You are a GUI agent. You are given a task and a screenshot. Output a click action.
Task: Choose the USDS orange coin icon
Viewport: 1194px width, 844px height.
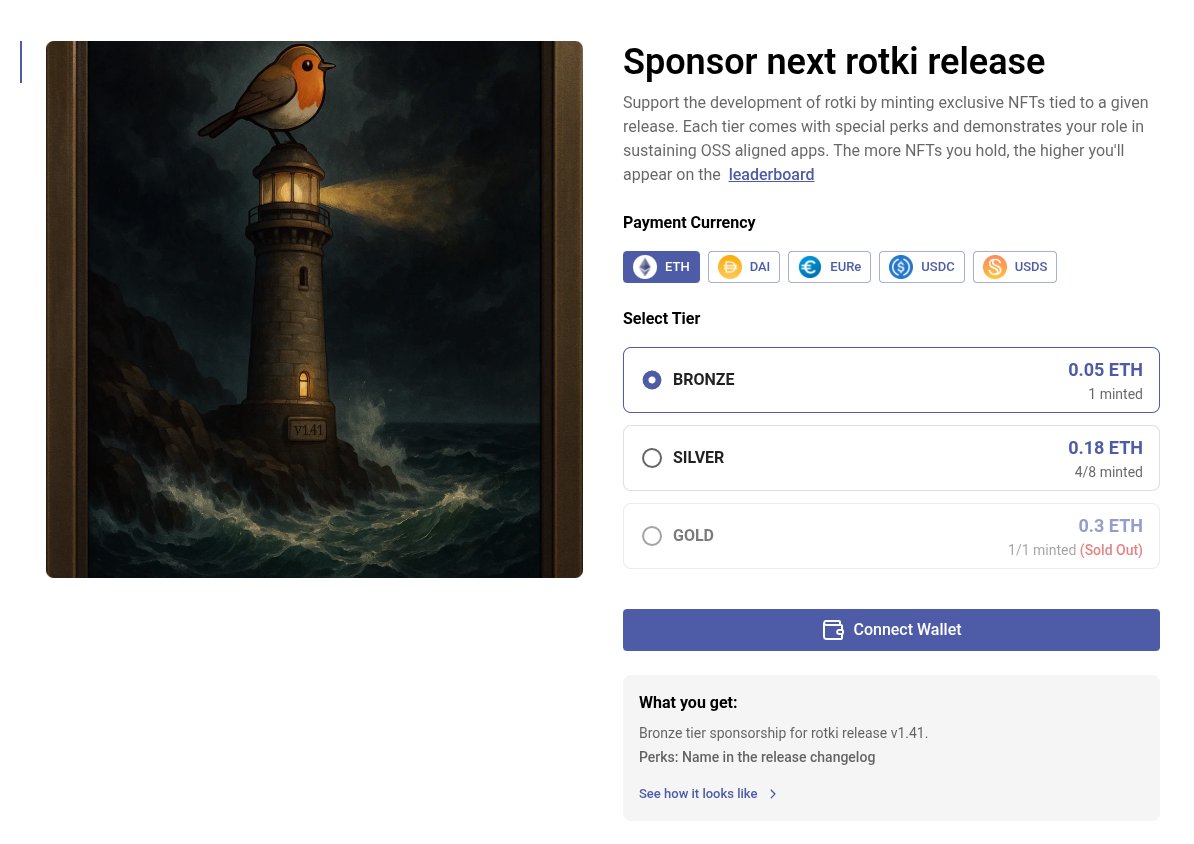[x=994, y=267]
